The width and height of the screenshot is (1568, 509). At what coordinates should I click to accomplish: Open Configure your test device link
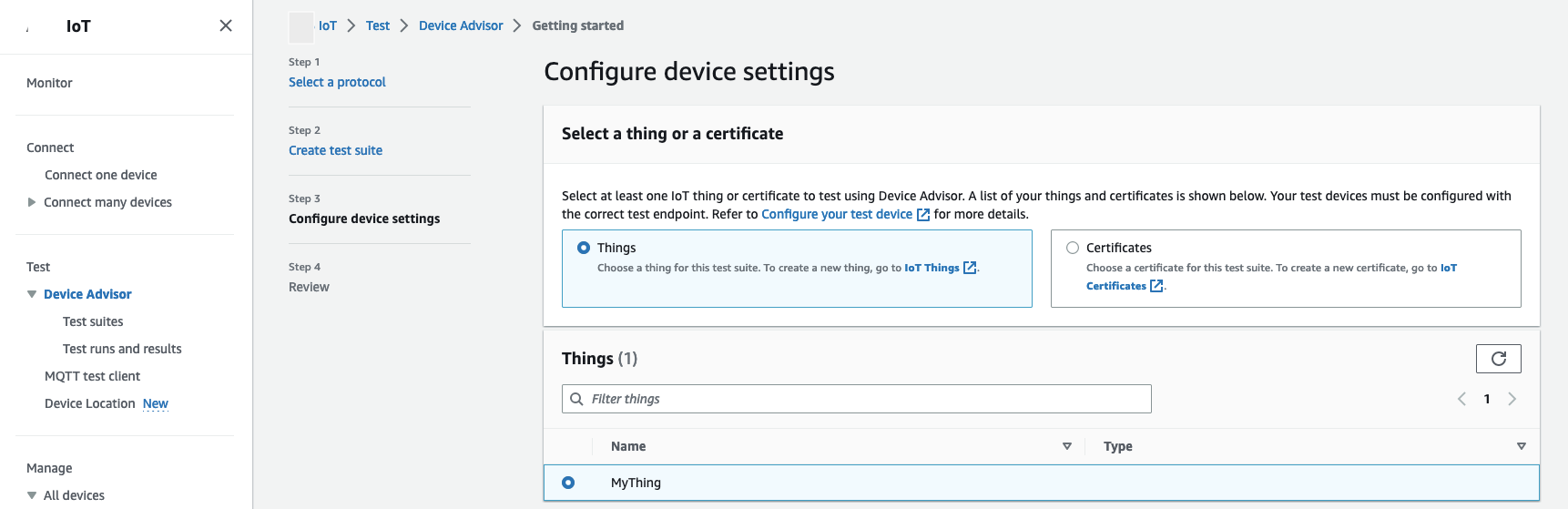click(836, 214)
